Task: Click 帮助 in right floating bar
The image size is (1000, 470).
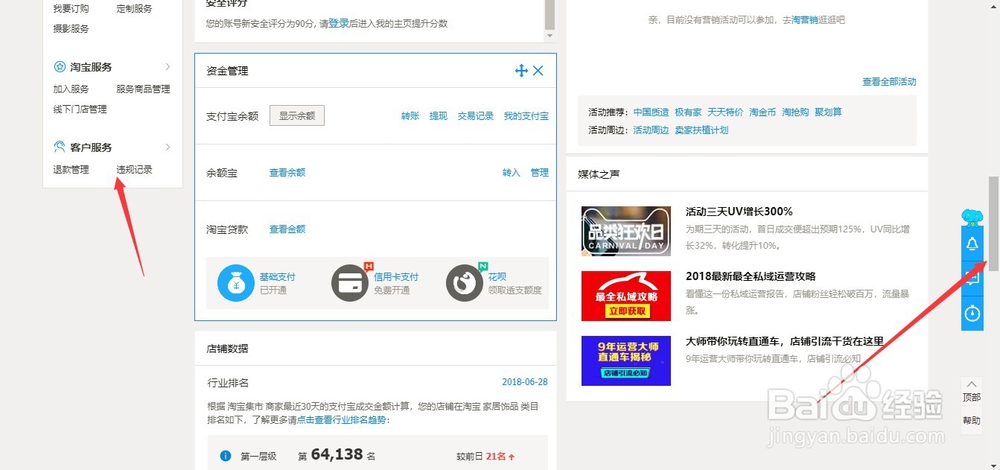Action: click(x=972, y=420)
